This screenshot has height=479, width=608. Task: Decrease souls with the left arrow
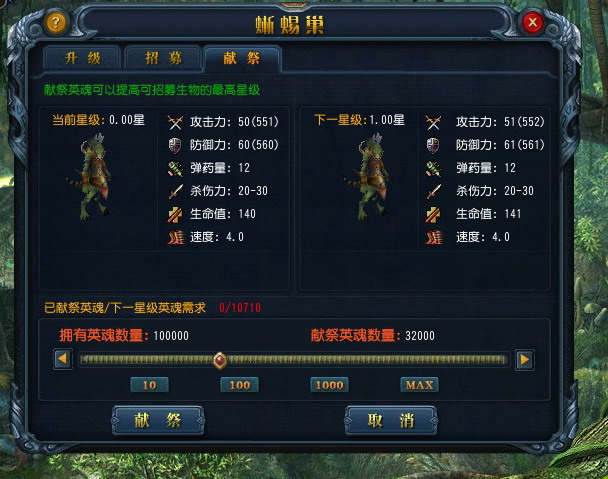(63, 359)
